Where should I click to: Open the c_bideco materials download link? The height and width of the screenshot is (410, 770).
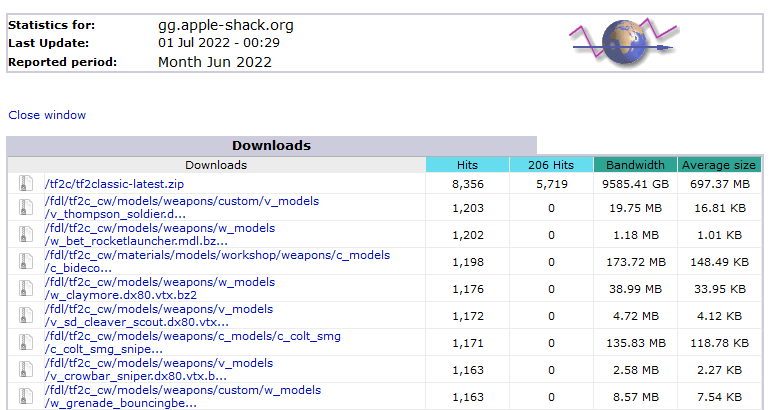coord(217,262)
